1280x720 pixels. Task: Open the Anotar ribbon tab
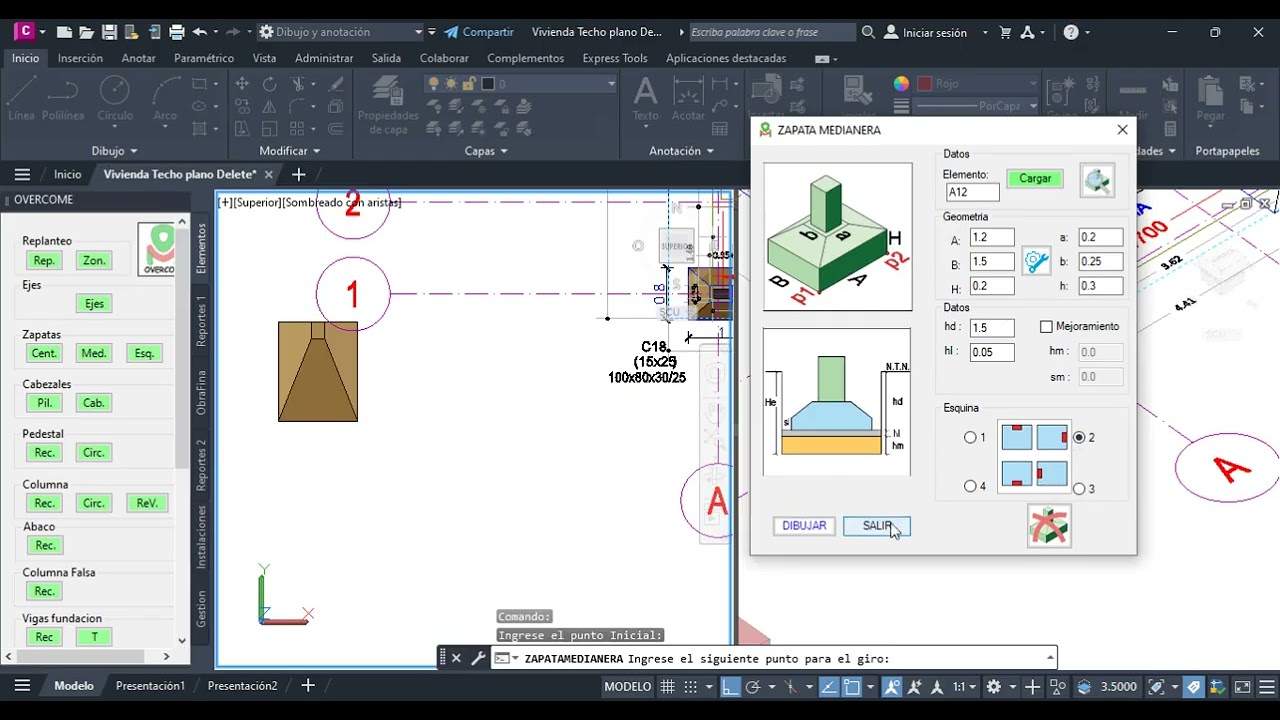138,58
